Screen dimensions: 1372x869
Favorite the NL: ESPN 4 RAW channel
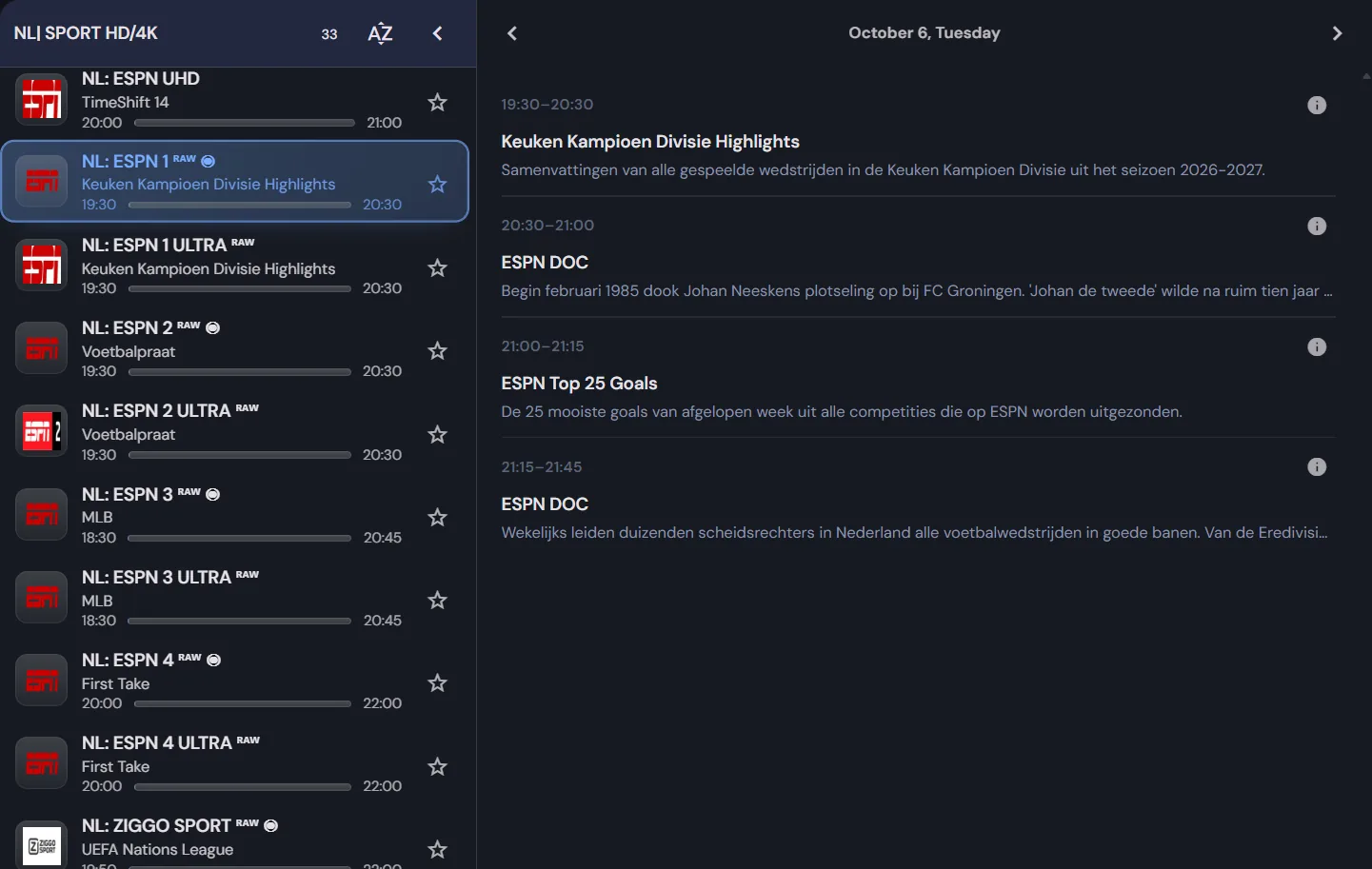(x=437, y=682)
